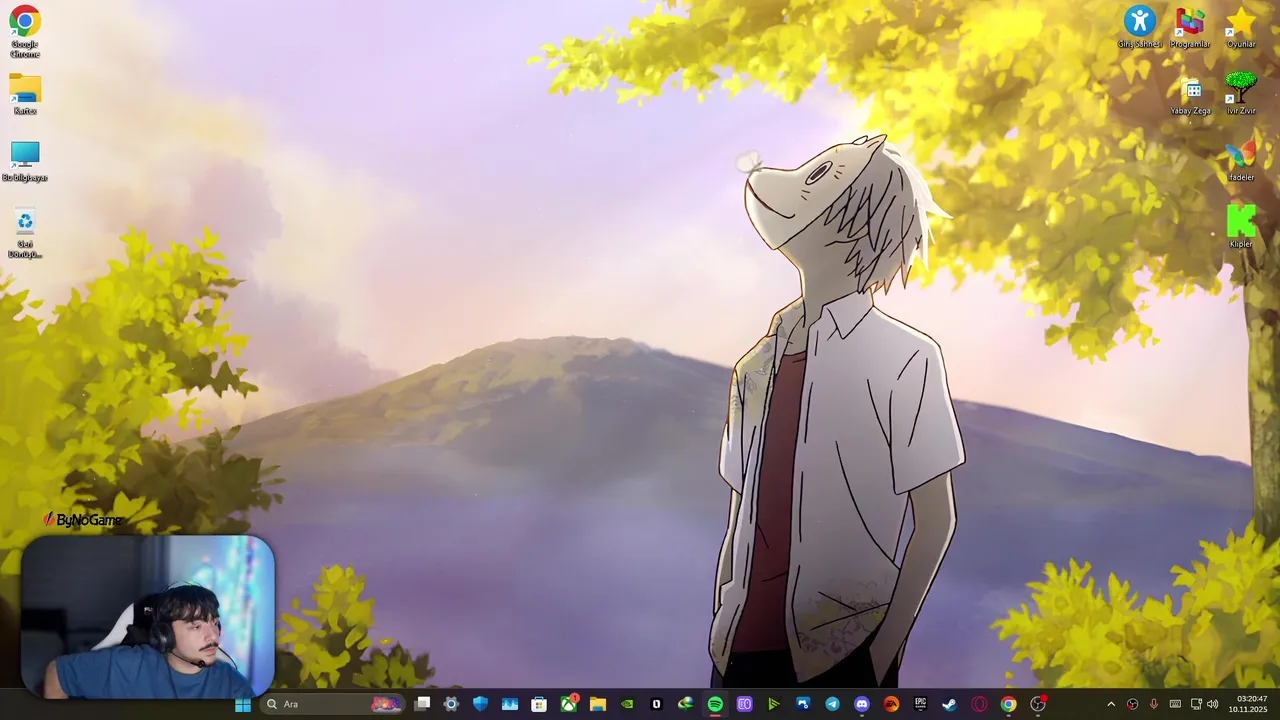
Task: Open Xbox app on taskbar
Action: point(569,704)
